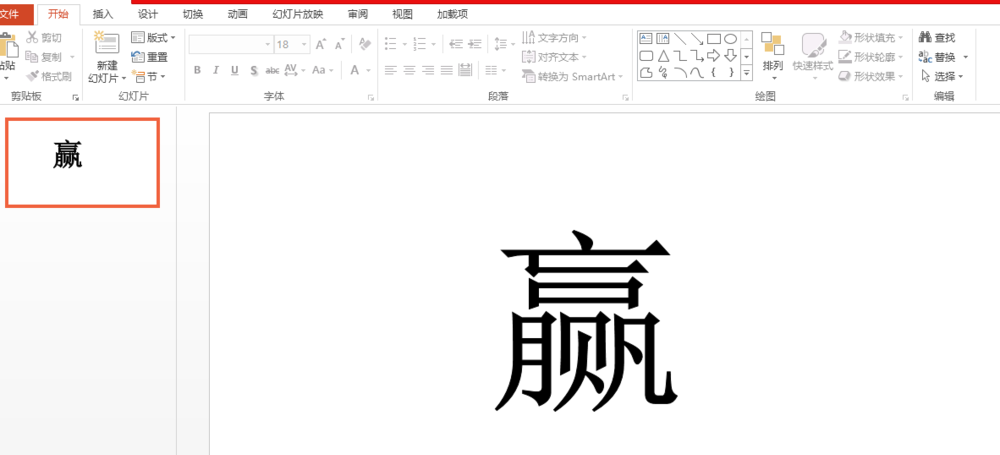This screenshot has width=1000, height=455.
Task: Choose the right block arrow shape
Action: coord(714,56)
